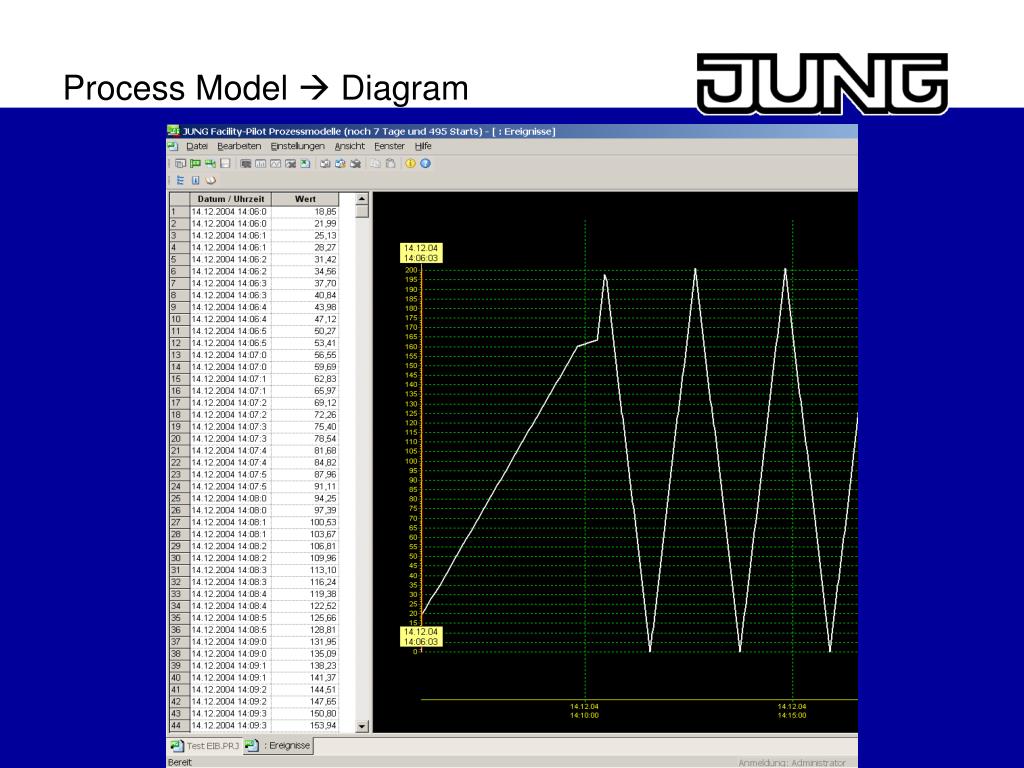Screen dimensions: 1024x768
Task: Click the value cell 91,11
Action: (305, 487)
